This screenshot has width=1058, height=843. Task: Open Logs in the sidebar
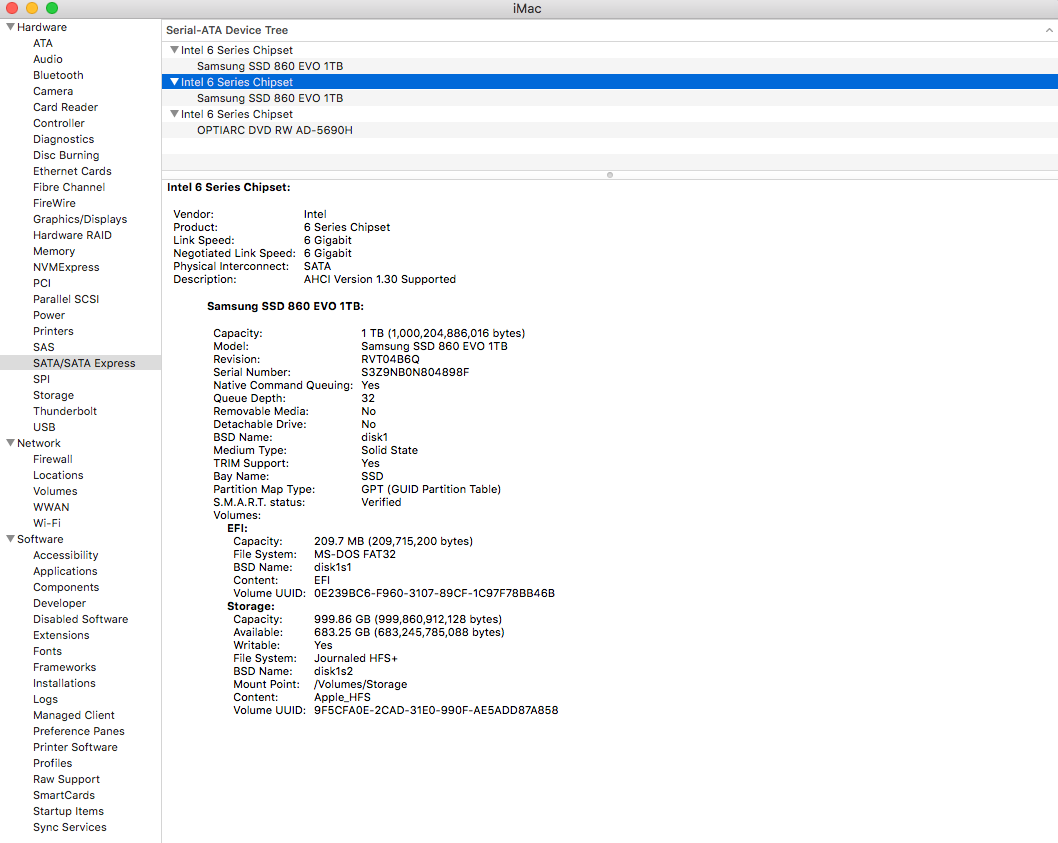(x=45, y=699)
